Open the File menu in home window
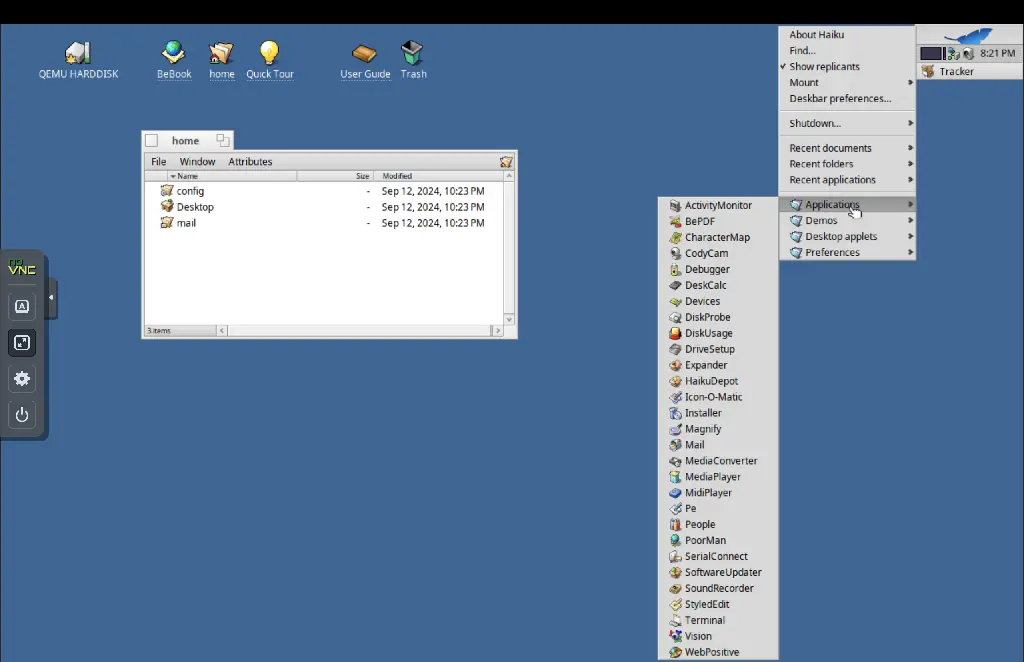Image resolution: width=1024 pixels, height=662 pixels. pos(159,162)
